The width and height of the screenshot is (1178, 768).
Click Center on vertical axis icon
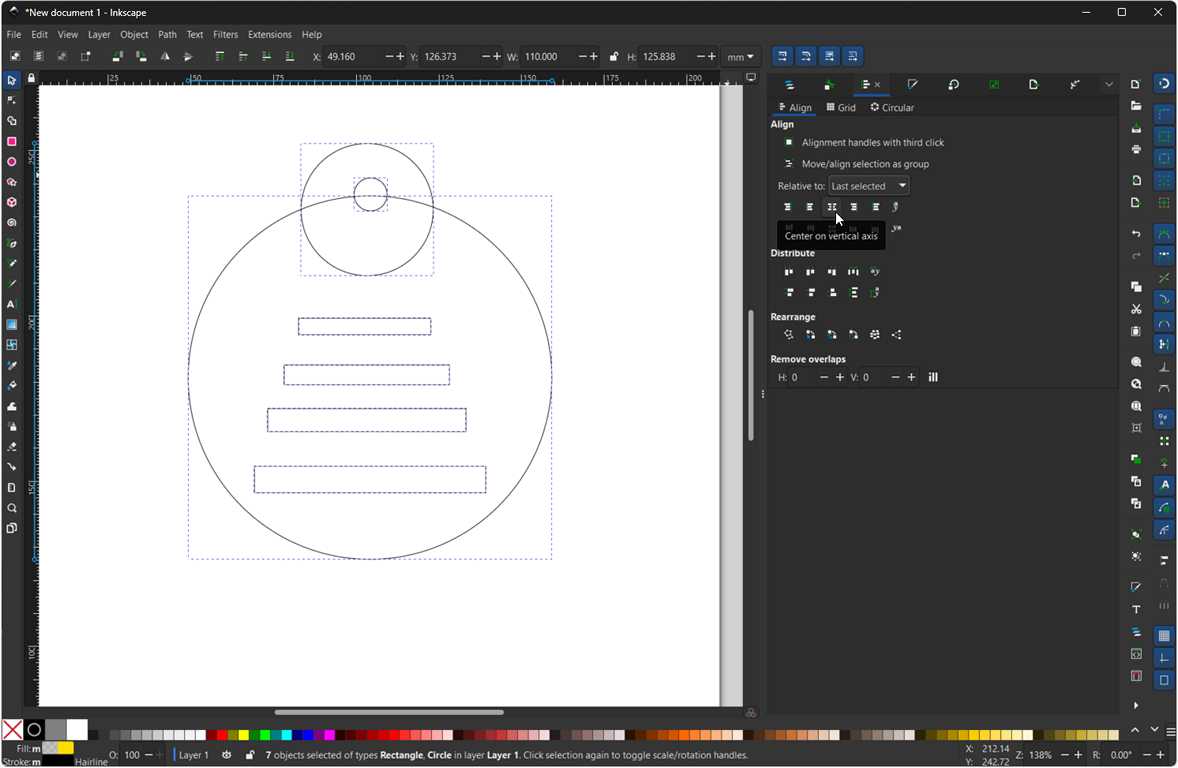(832, 207)
